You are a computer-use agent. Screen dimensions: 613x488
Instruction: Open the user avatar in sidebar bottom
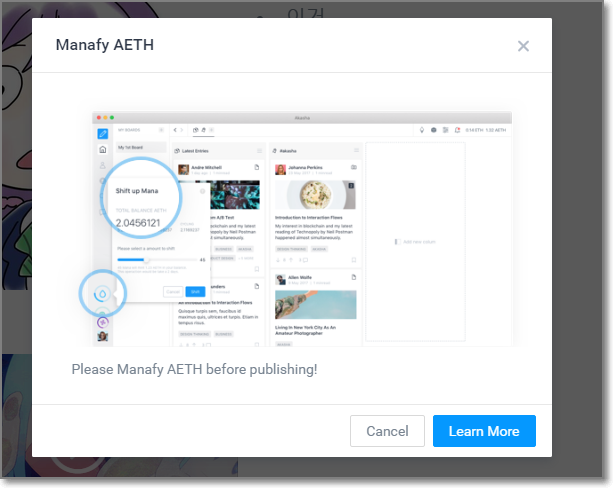(103, 336)
